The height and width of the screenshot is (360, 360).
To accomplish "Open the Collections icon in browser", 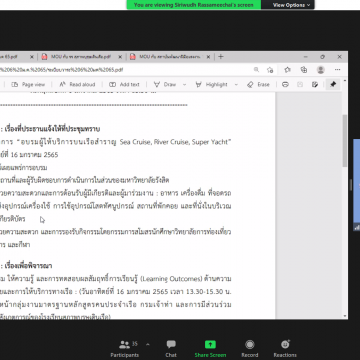I will 304,70.
